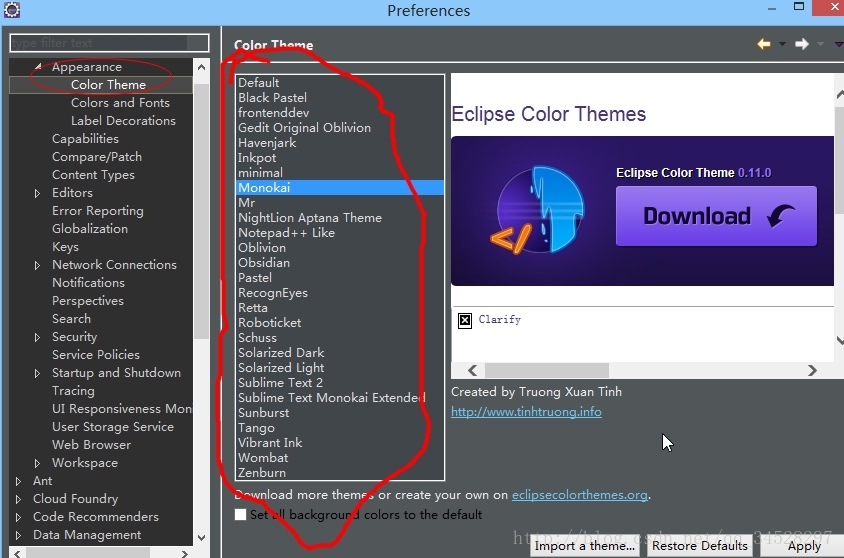
Task: Click the Download button in theme preview
Action: (x=716, y=216)
